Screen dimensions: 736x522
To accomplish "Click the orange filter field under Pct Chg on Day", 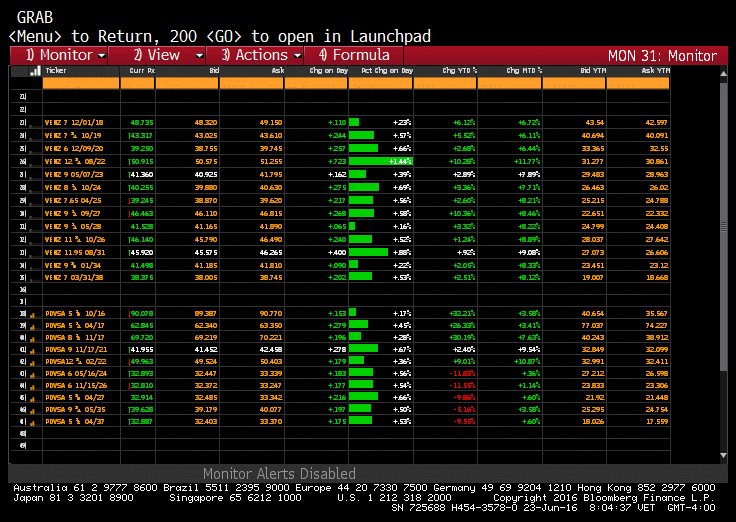I will click(381, 83).
